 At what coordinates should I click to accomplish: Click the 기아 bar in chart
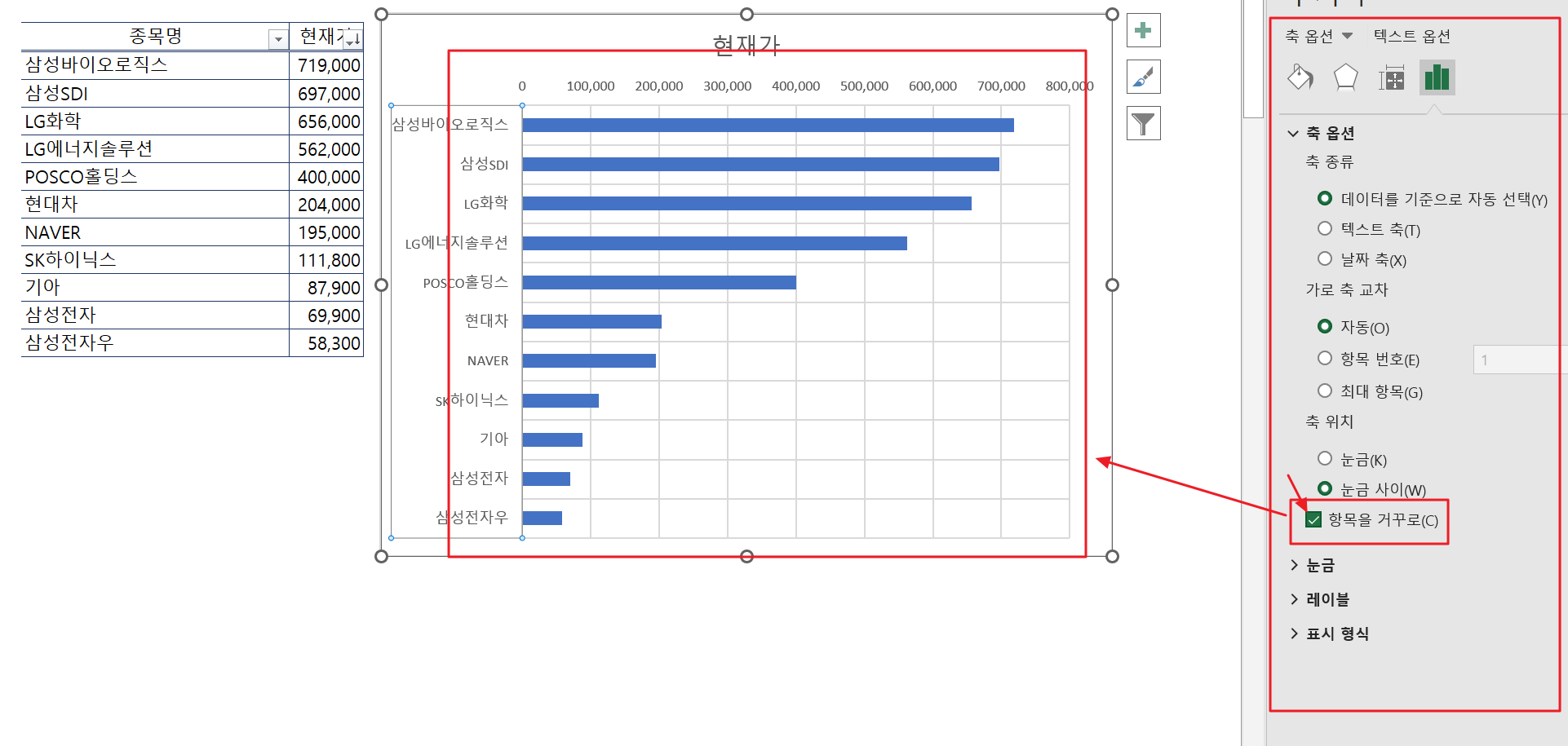[552, 439]
